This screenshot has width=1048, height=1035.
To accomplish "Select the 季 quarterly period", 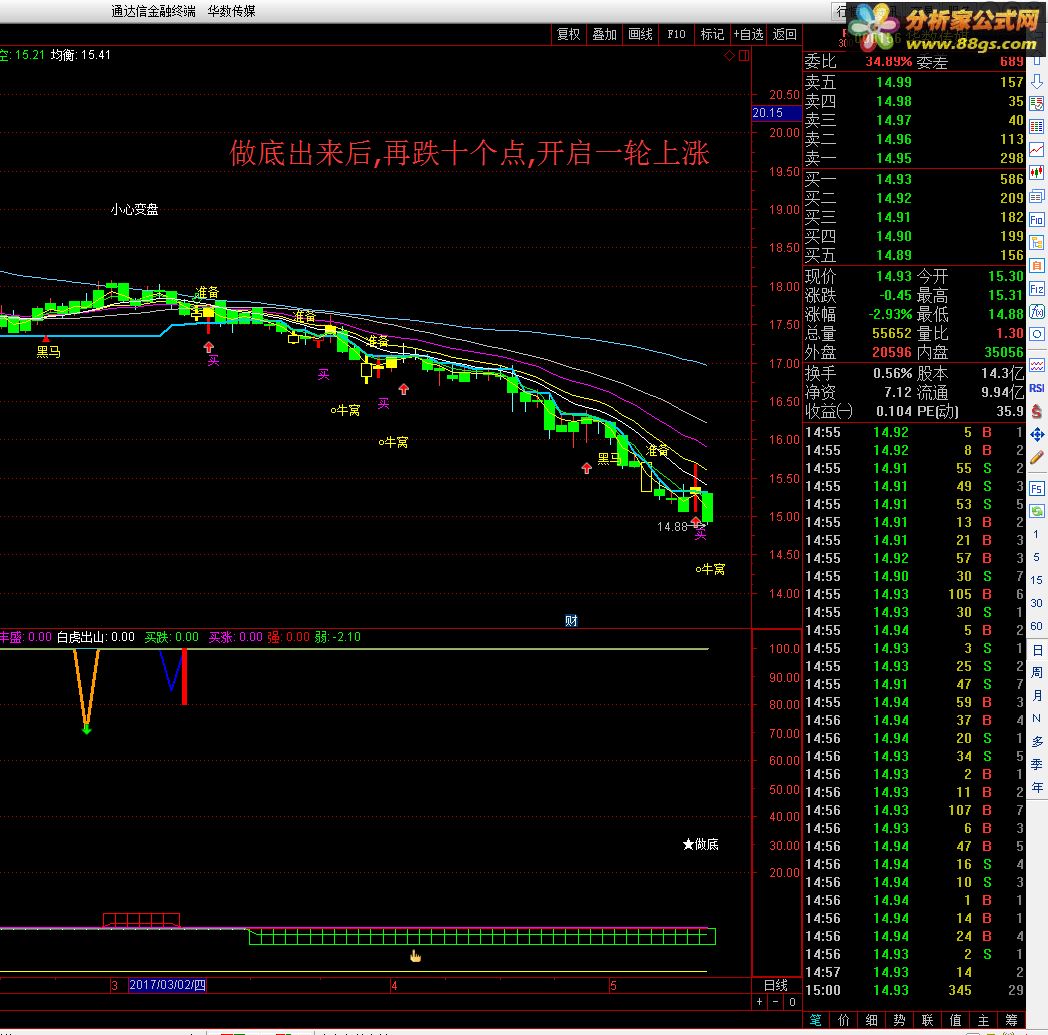I will point(1037,764).
